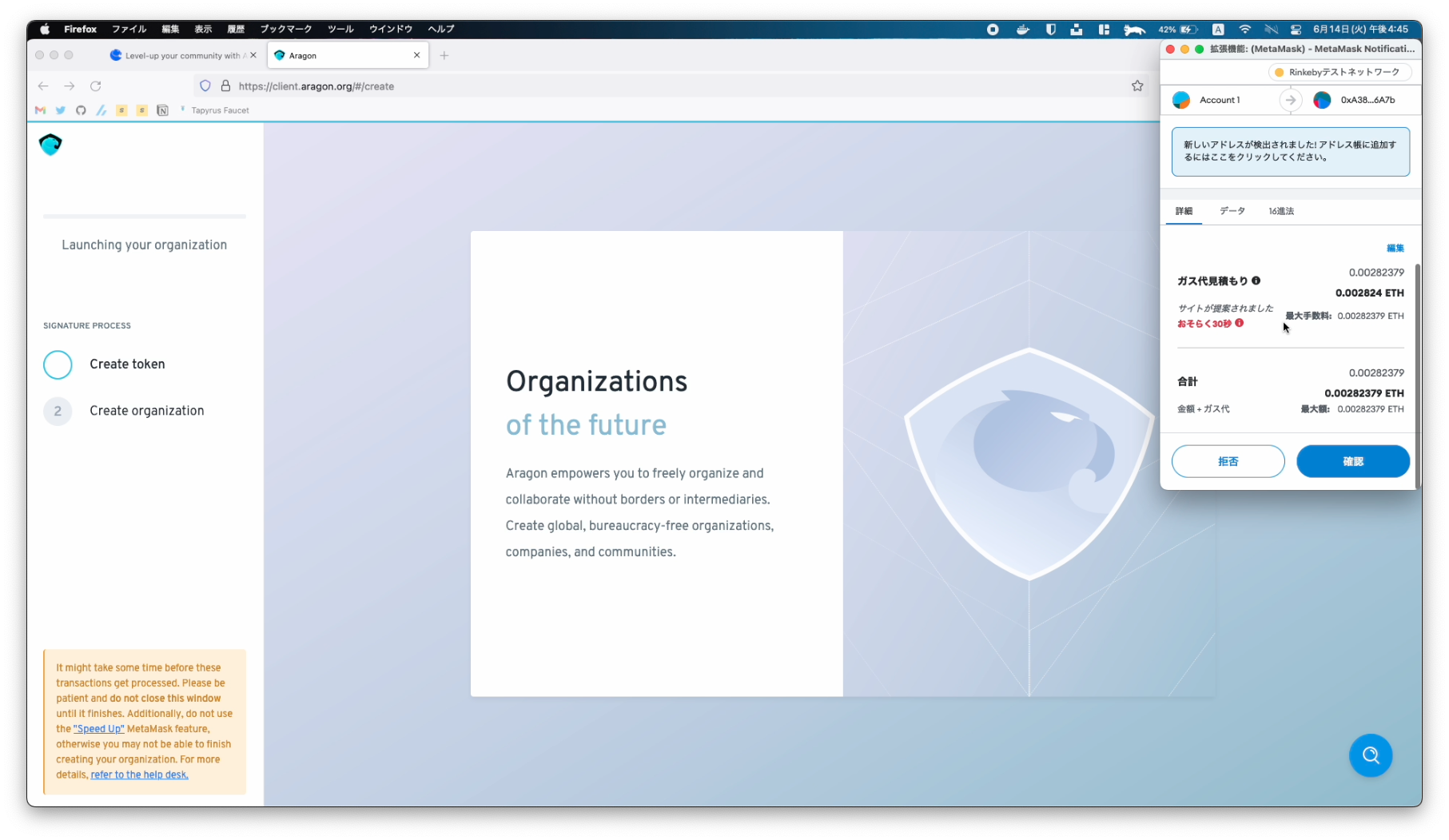Click the Firefox tracking protection shield icon

pos(205,86)
